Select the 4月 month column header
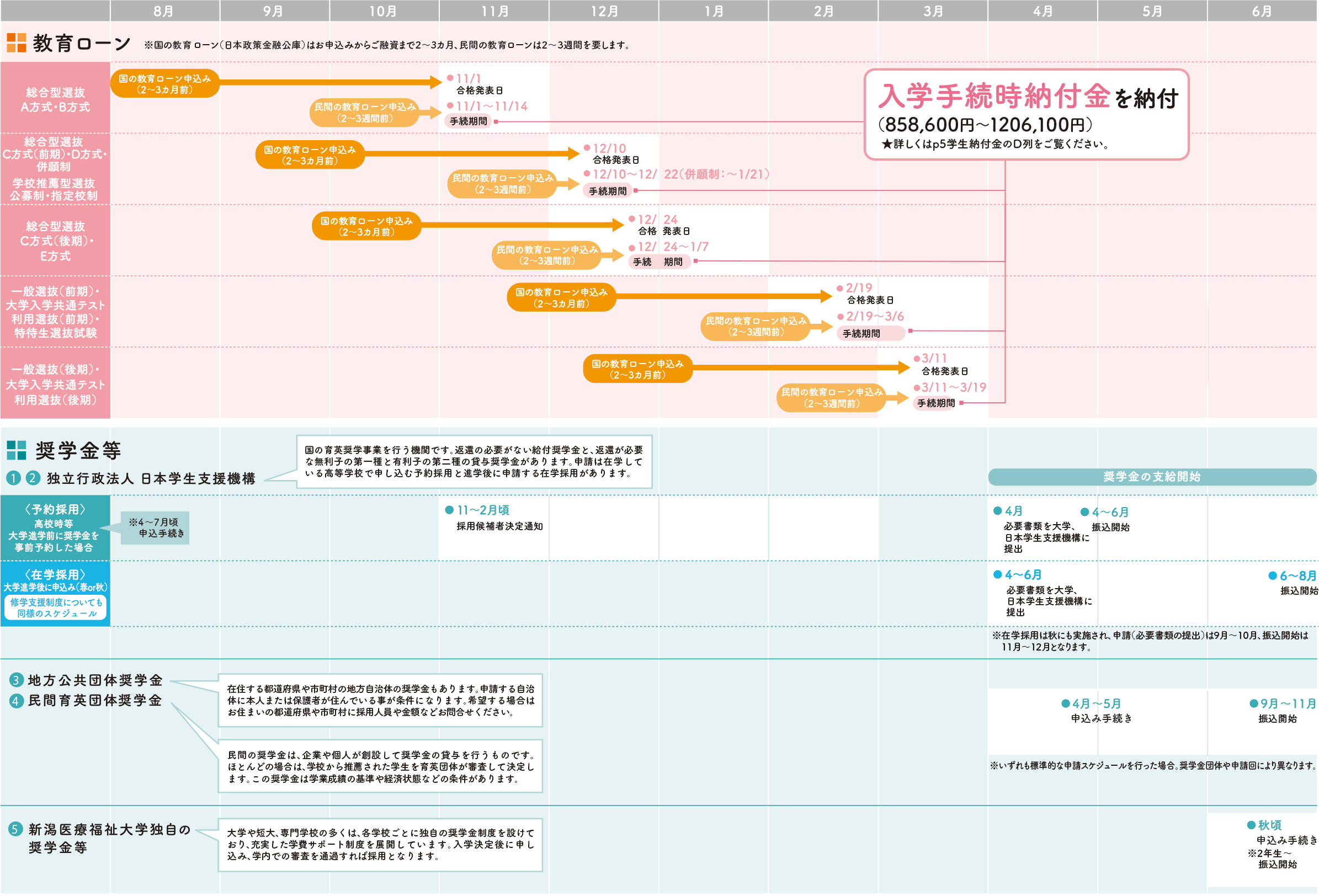Viewport: 1319px width, 896px height. [x=1043, y=11]
